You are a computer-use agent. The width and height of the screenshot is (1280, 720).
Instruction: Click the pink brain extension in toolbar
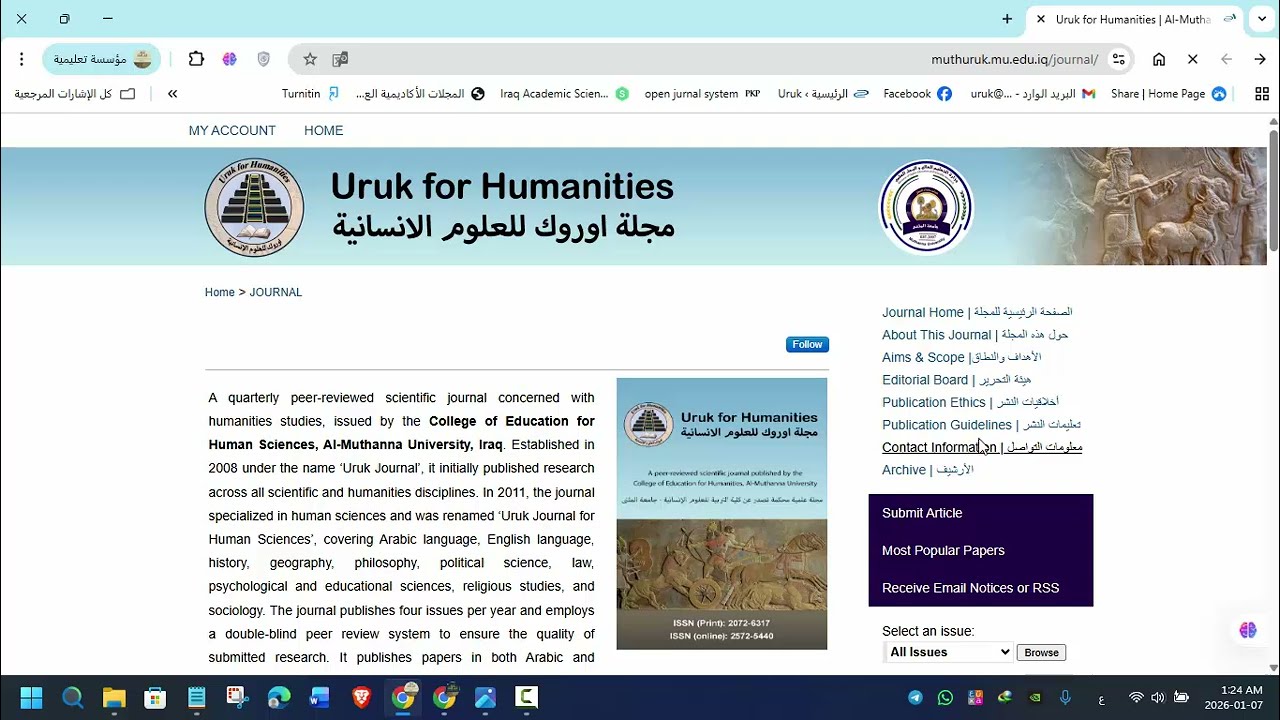coord(230,59)
